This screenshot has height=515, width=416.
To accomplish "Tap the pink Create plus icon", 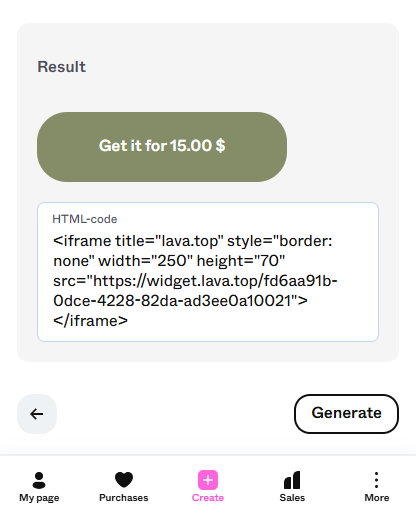I will coord(208,480).
